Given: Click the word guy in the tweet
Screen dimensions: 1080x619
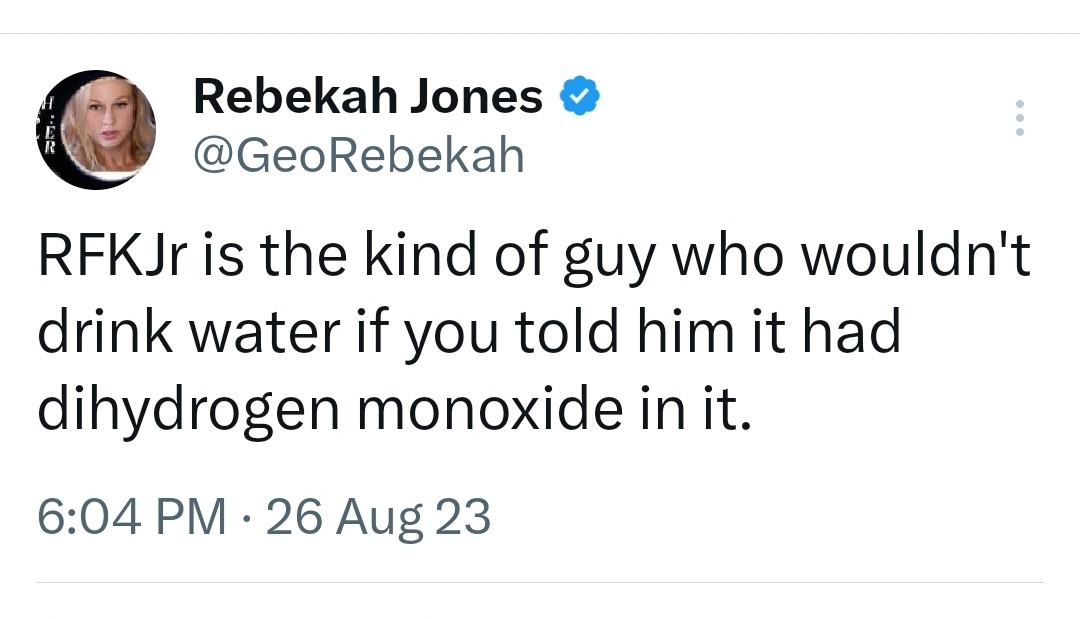Looking at the screenshot, I should [609, 260].
